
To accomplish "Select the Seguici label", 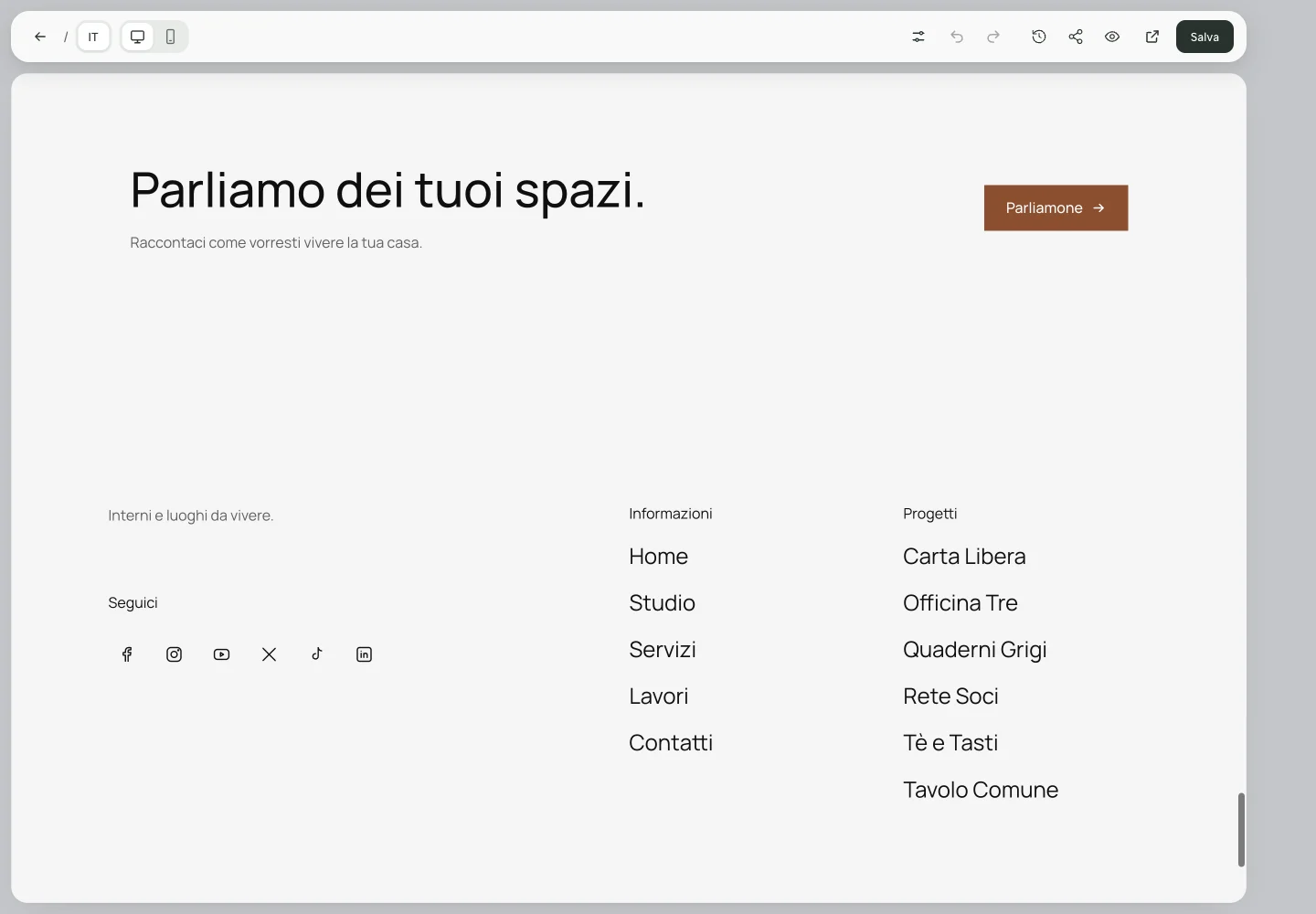I will point(133,603).
